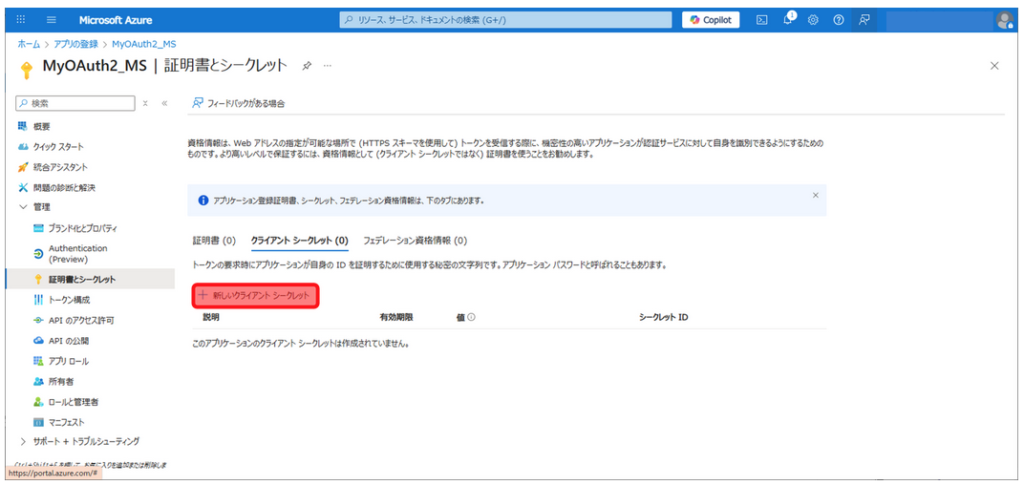
Task: Click the top resource search box
Action: (505, 20)
